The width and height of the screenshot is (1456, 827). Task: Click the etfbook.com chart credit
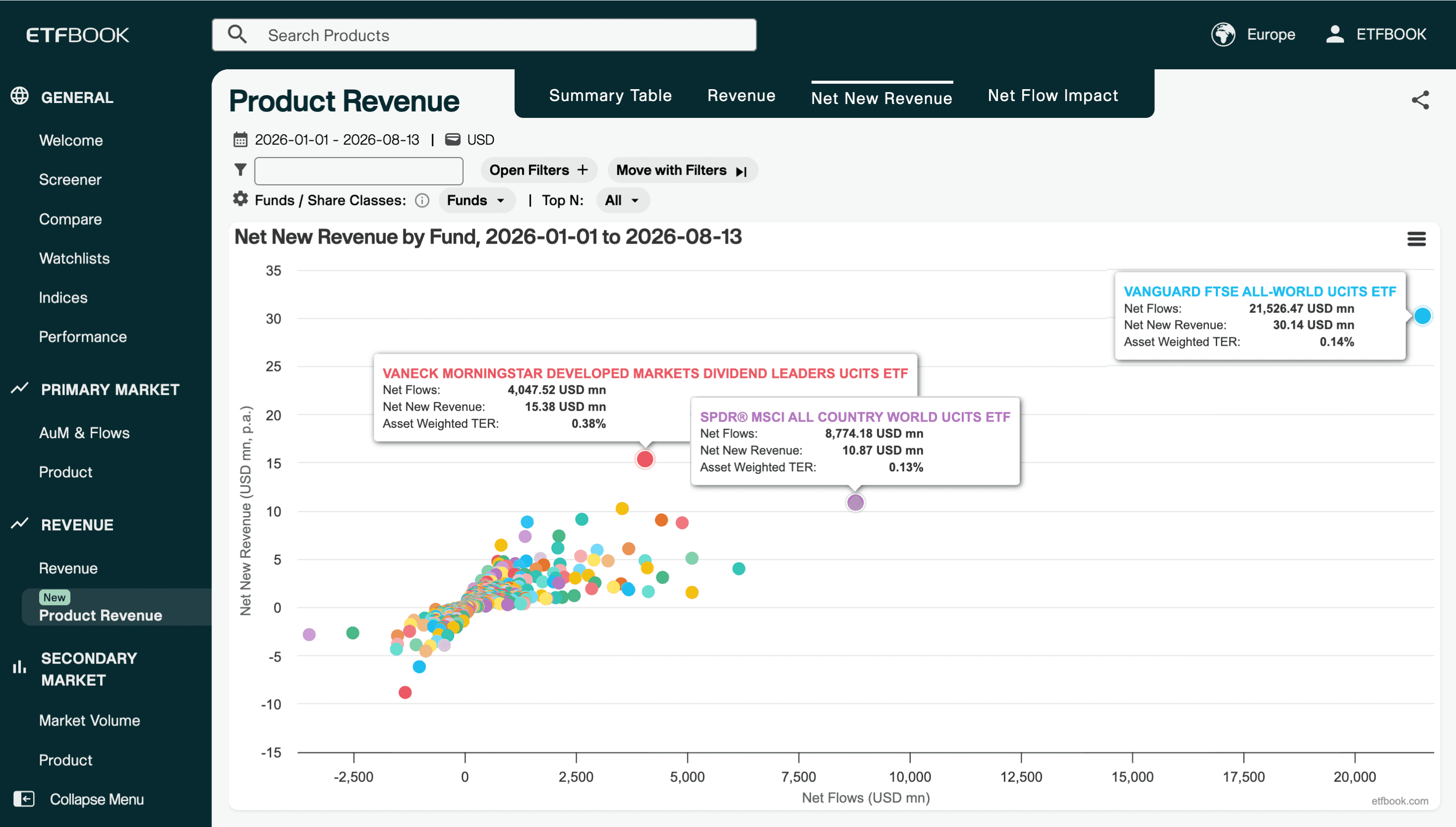tap(1400, 801)
